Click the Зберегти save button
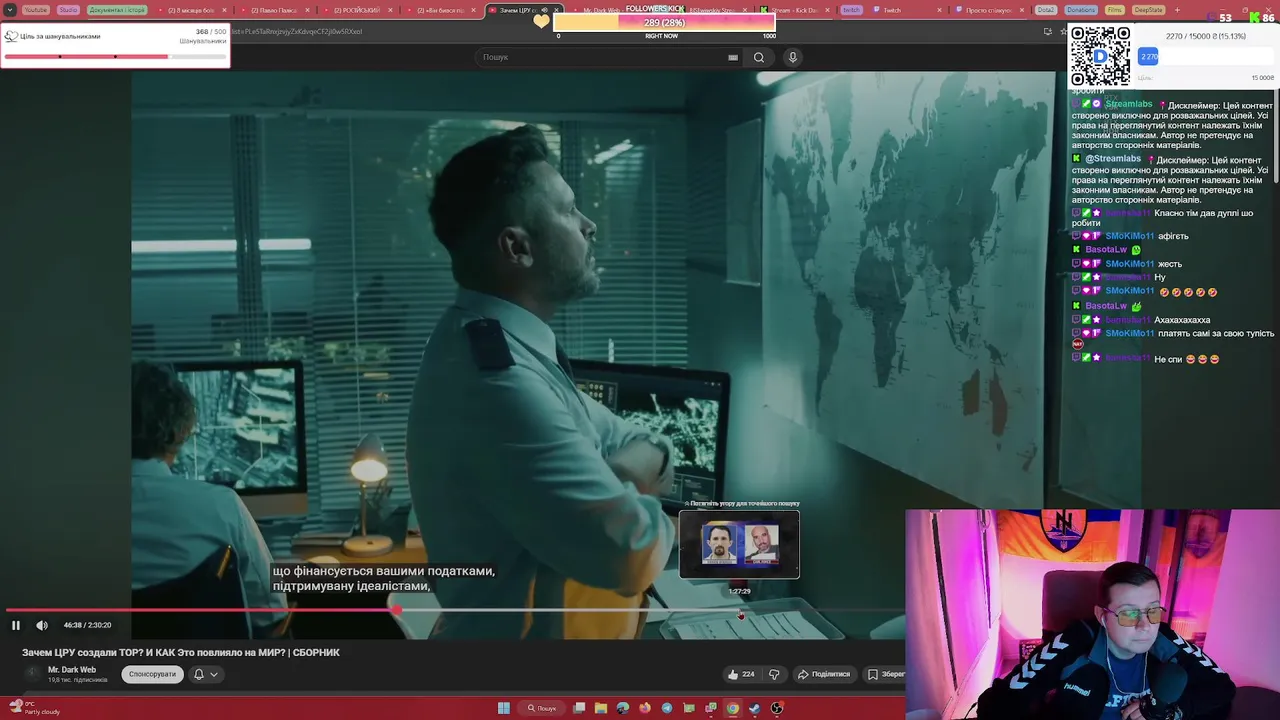Image resolution: width=1280 pixels, height=720 pixels. (886, 674)
